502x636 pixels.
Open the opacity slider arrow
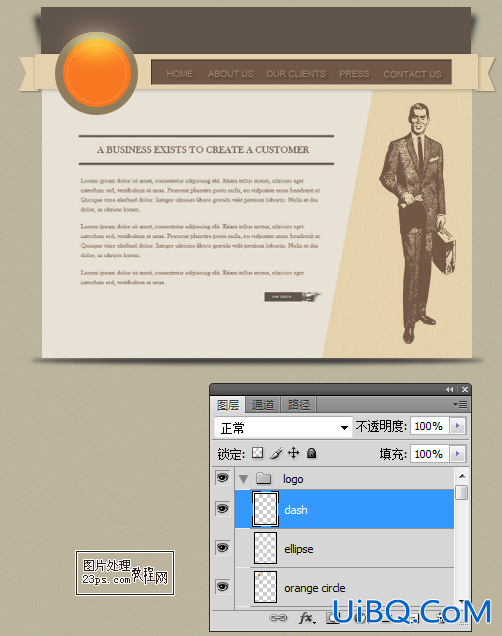click(458, 426)
